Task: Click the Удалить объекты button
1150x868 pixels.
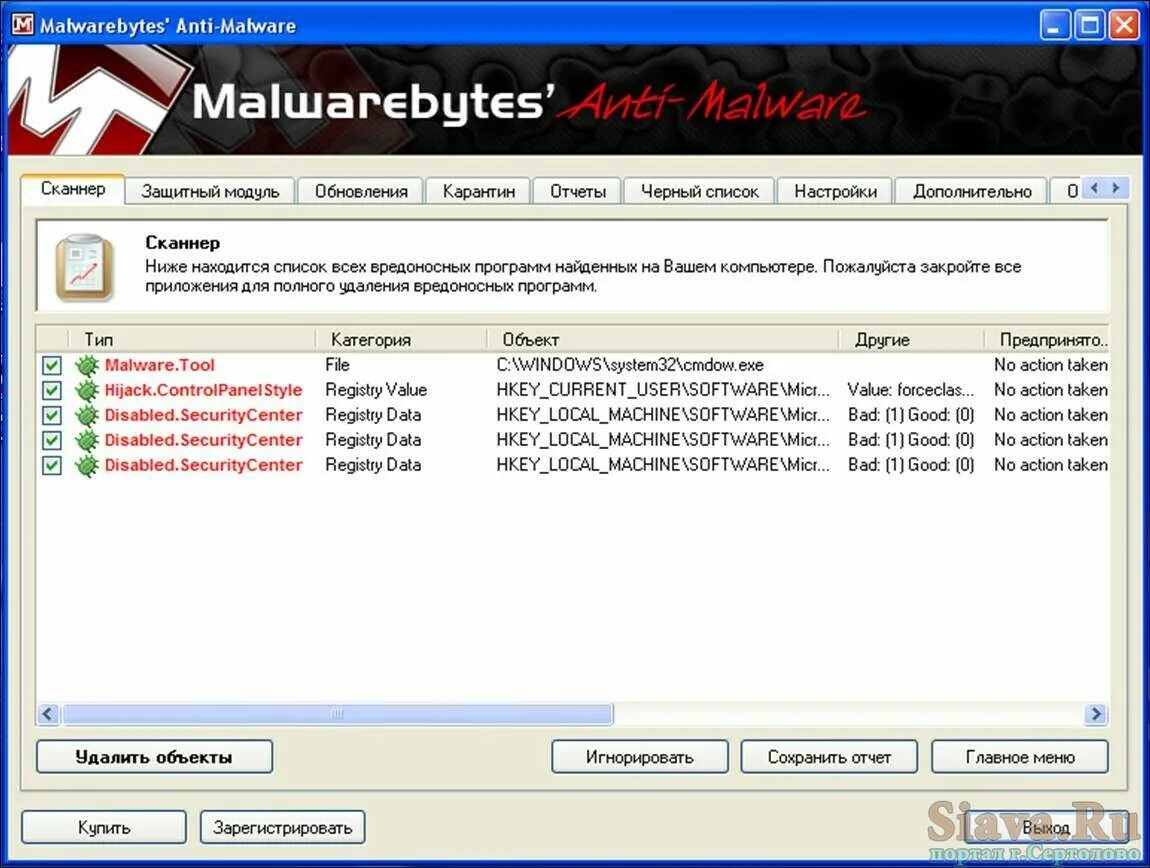Action: click(x=154, y=757)
